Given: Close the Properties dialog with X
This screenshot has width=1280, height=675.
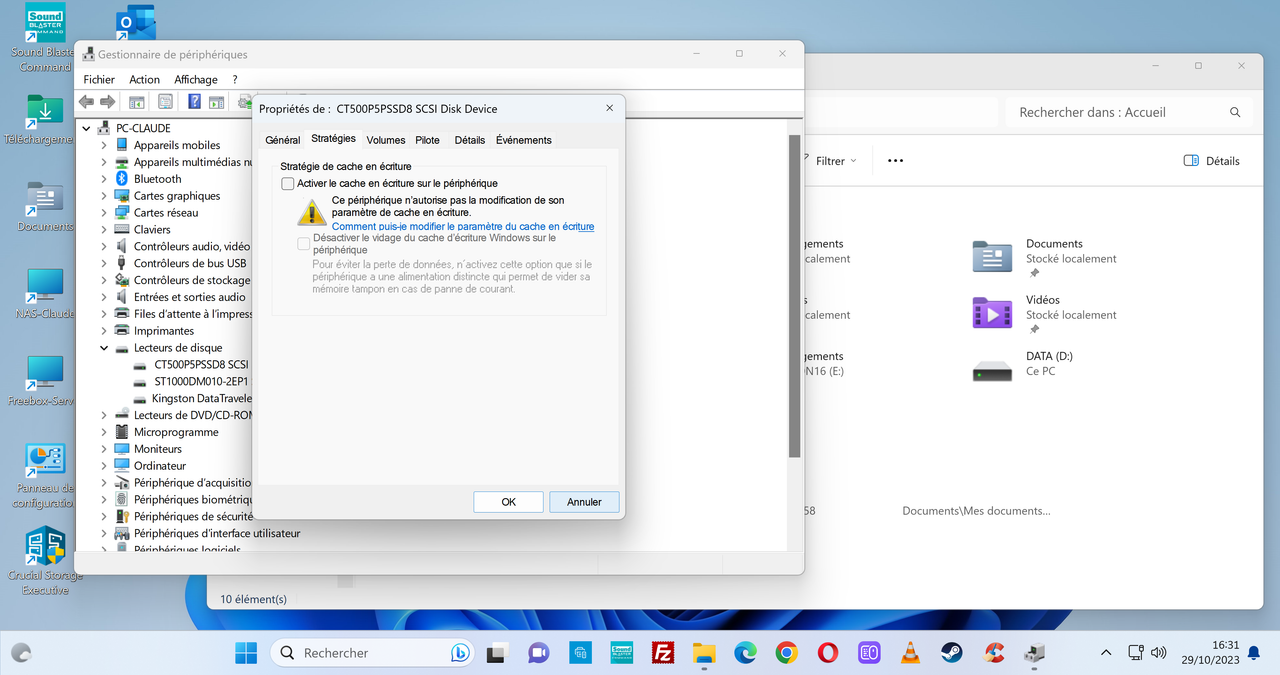Looking at the screenshot, I should tap(610, 108).
